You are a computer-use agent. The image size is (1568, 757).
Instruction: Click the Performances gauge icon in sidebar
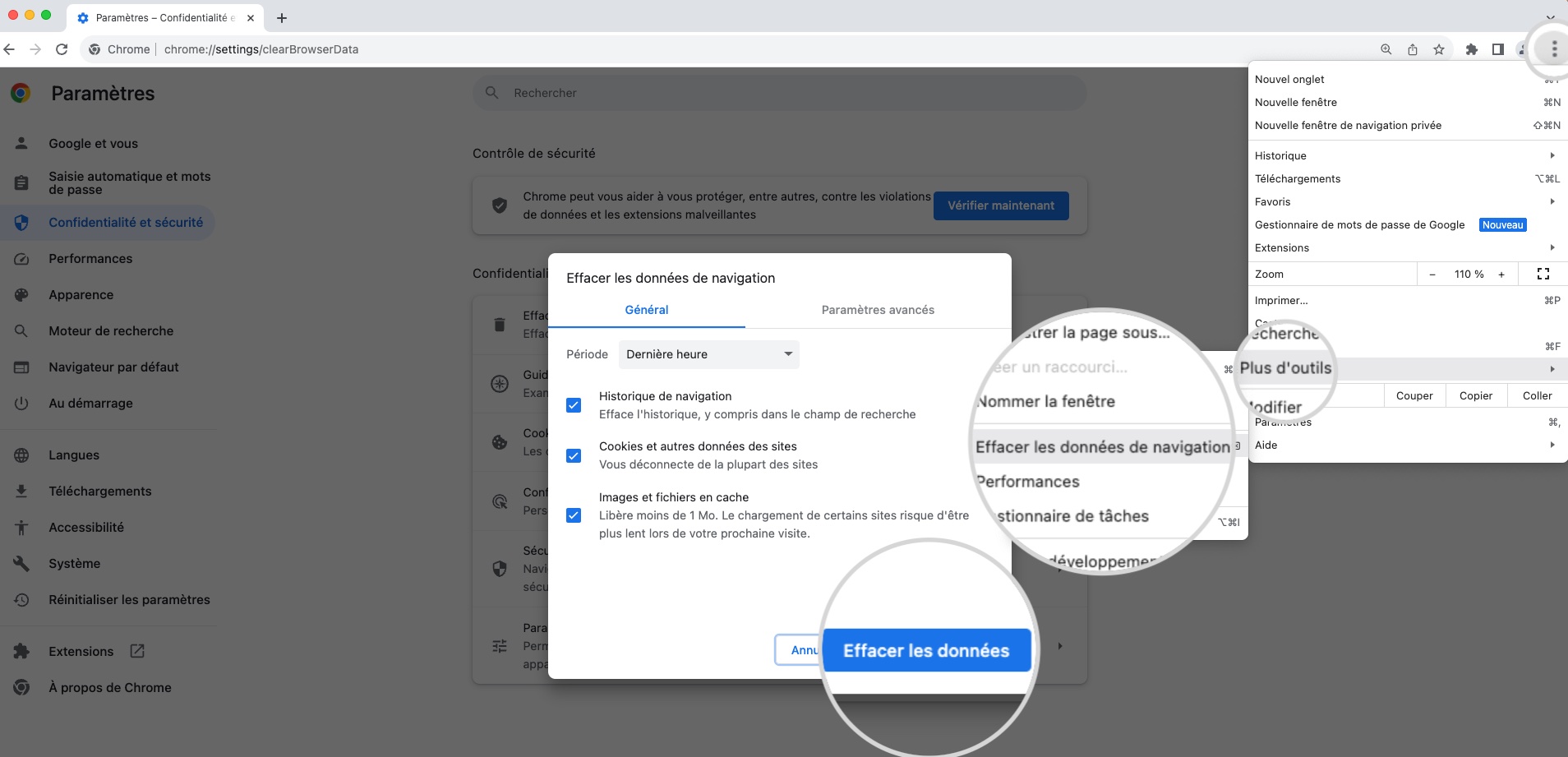(x=22, y=259)
